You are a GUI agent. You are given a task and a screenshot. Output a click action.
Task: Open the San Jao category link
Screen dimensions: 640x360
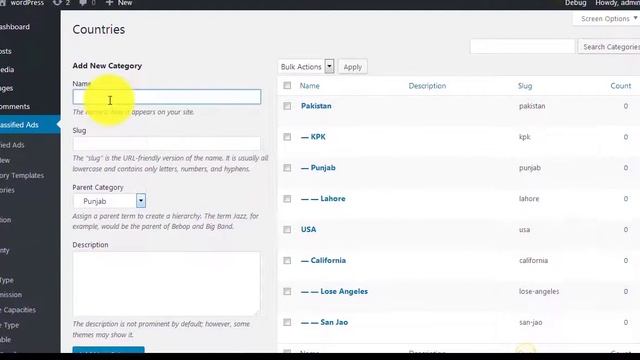coord(324,322)
